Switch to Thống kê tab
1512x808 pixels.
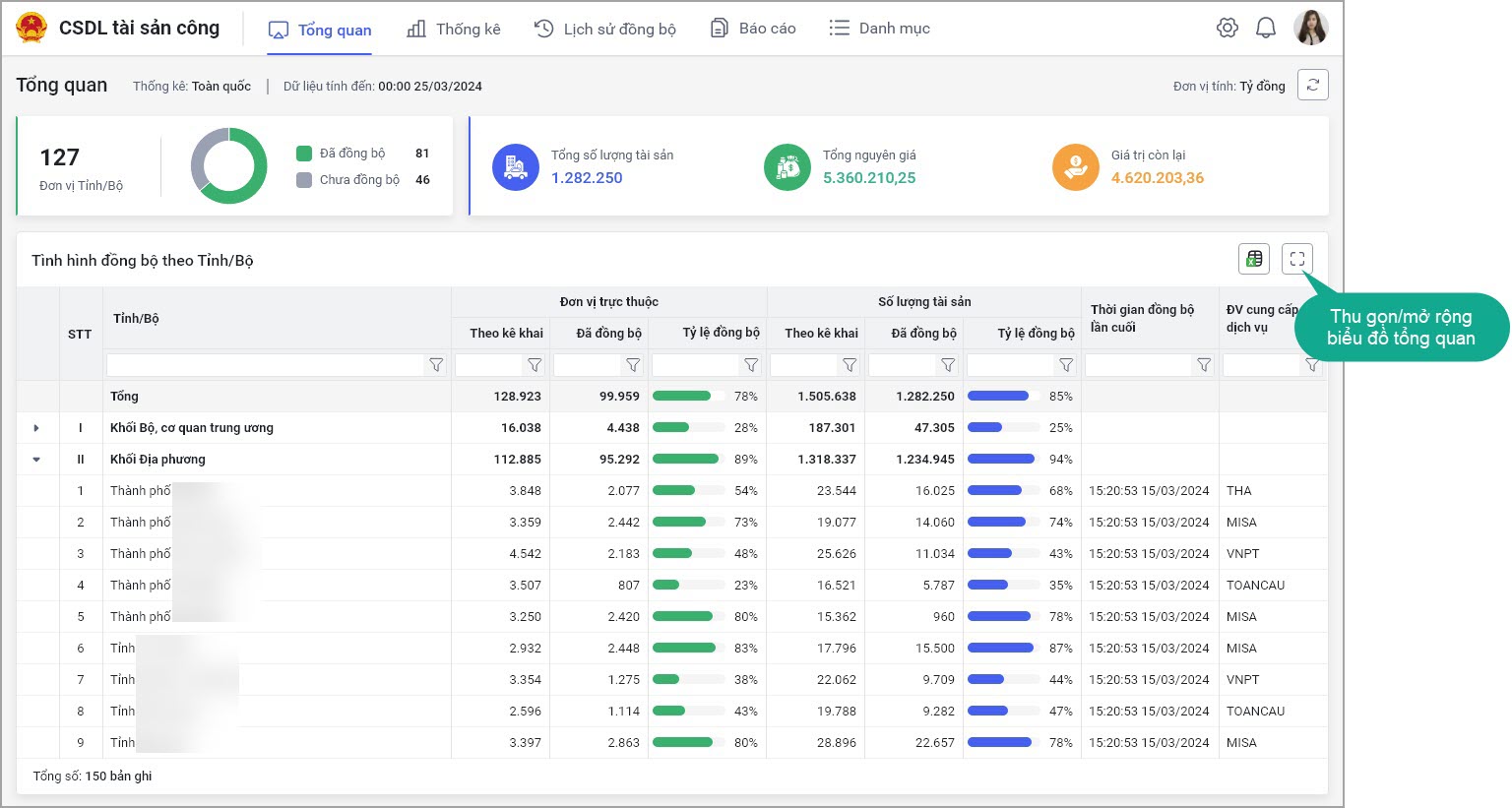(x=454, y=30)
